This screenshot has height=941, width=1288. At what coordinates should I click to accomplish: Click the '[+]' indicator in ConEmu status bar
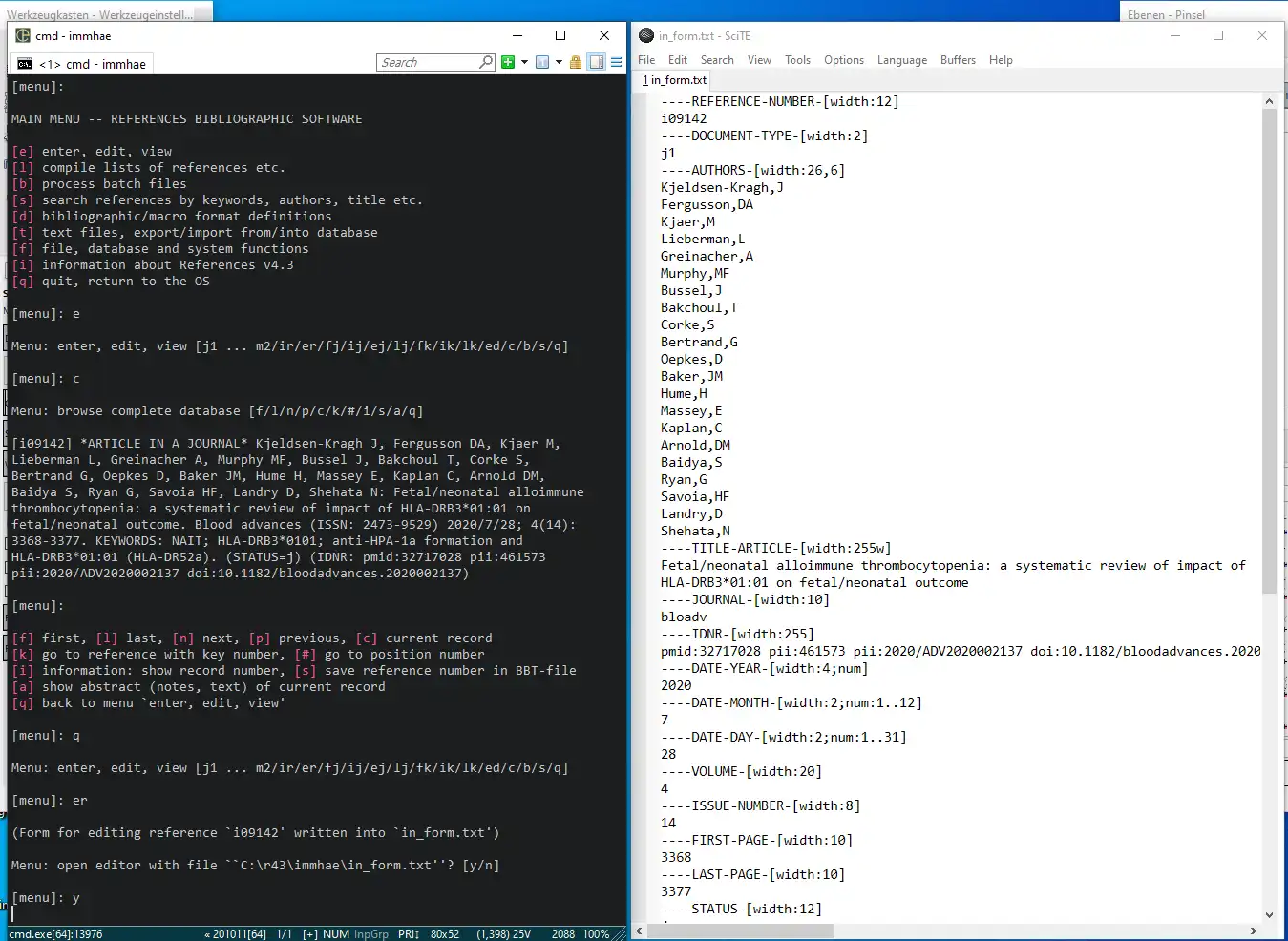click(x=309, y=934)
